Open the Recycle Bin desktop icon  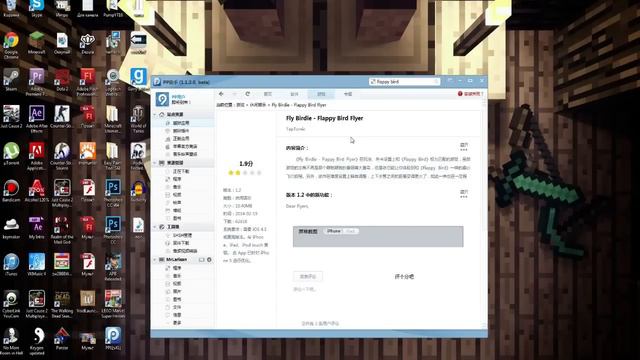click(x=11, y=8)
